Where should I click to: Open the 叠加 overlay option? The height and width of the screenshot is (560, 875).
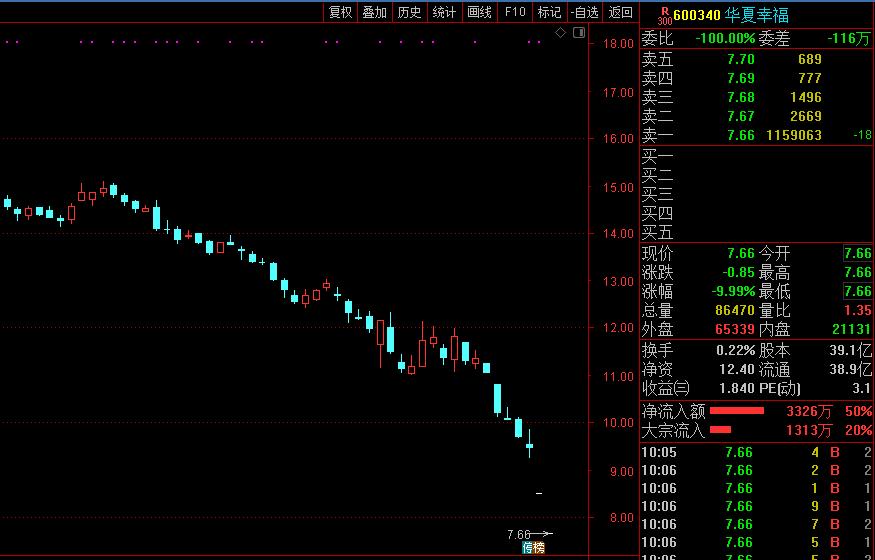(374, 12)
